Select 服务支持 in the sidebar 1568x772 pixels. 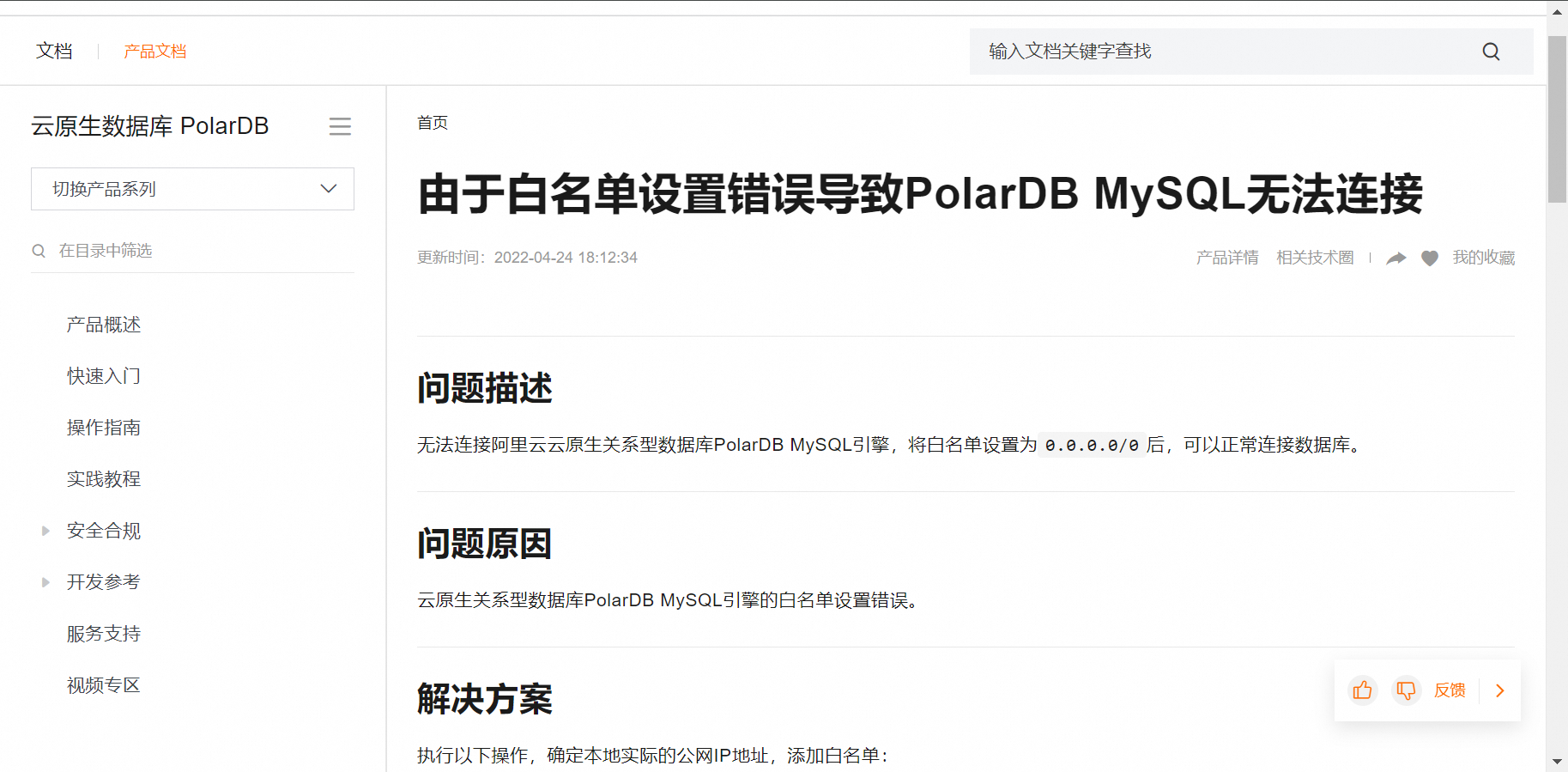(104, 634)
